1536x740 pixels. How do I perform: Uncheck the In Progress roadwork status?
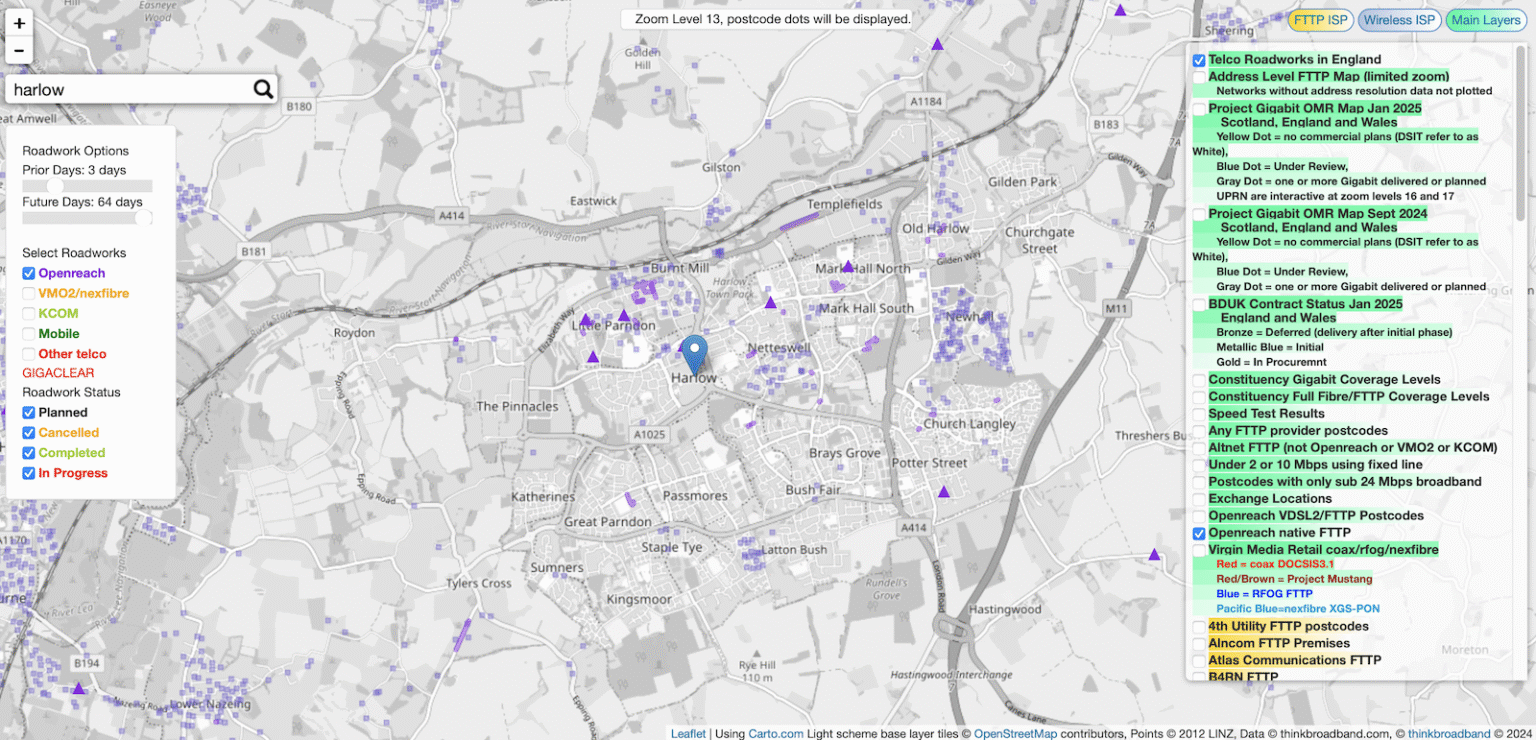[x=28, y=473]
